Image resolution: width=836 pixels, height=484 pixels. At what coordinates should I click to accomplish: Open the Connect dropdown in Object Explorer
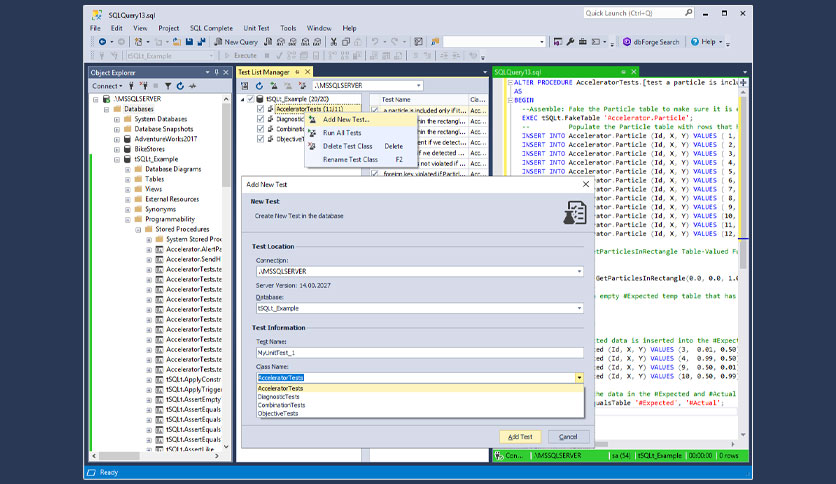(107, 86)
